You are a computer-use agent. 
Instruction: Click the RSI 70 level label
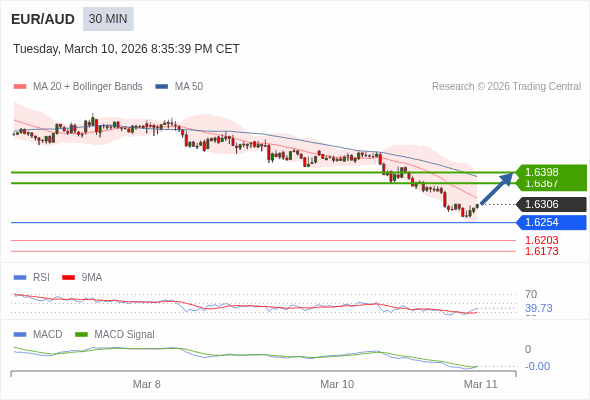[531, 294]
